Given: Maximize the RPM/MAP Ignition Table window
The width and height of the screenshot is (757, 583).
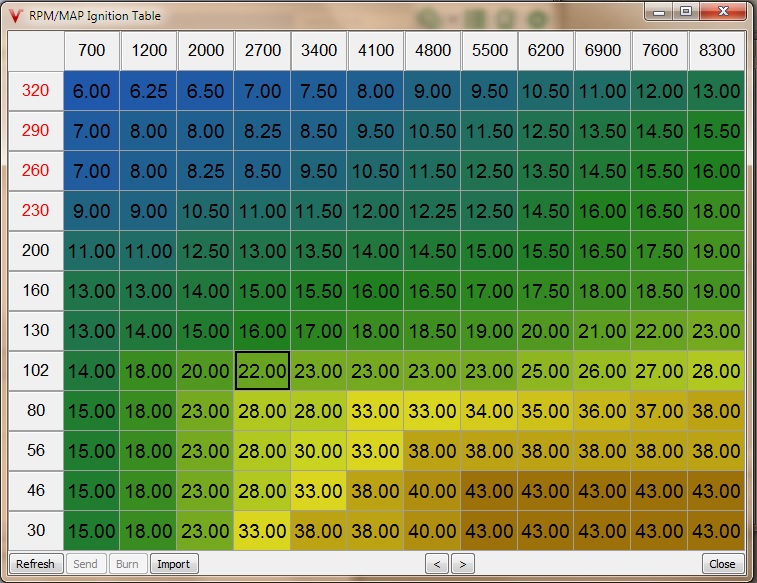Looking at the screenshot, I should [x=686, y=11].
